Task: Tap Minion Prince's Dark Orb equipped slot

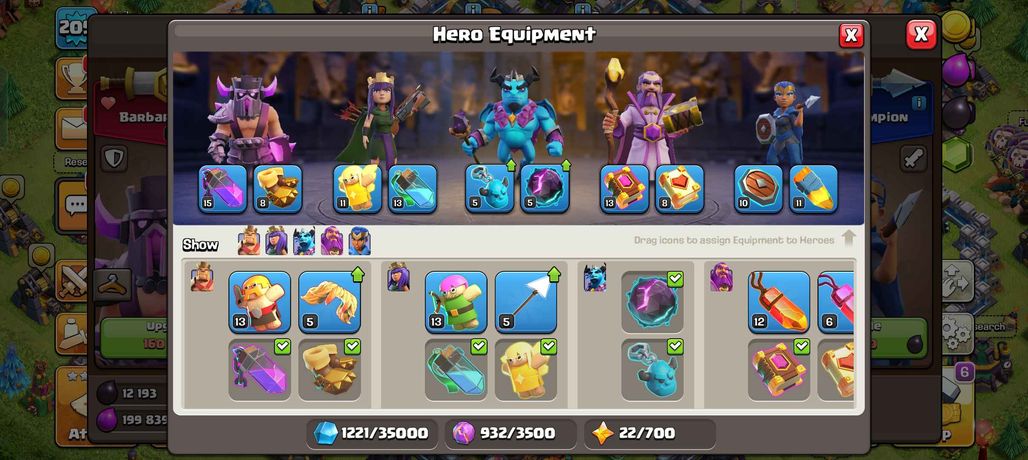Action: pos(545,189)
